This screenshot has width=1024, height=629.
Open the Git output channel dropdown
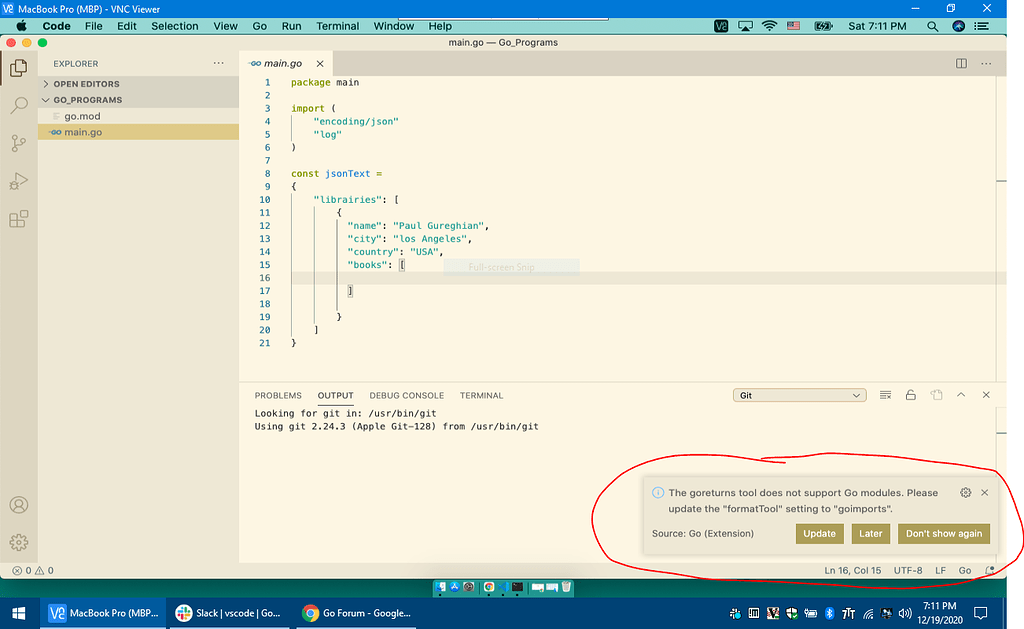tap(799, 395)
